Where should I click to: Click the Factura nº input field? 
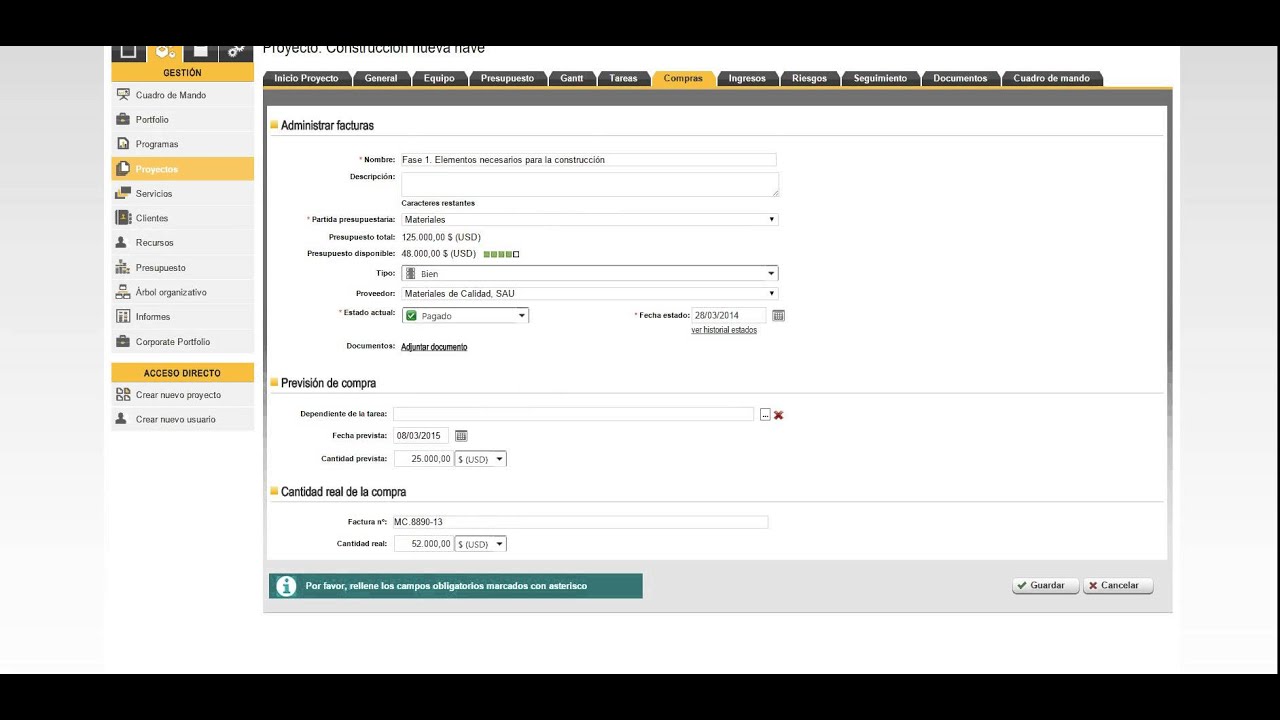580,522
